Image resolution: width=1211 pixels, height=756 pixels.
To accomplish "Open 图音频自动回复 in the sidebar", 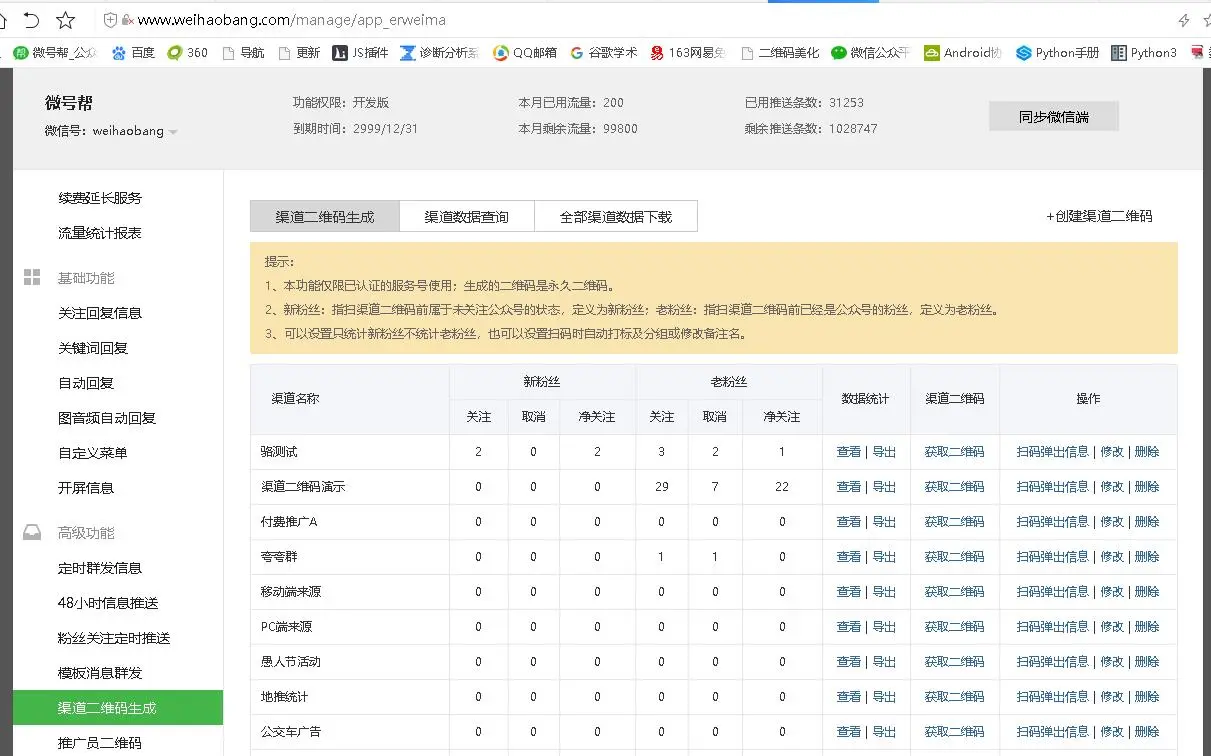I will point(107,418).
